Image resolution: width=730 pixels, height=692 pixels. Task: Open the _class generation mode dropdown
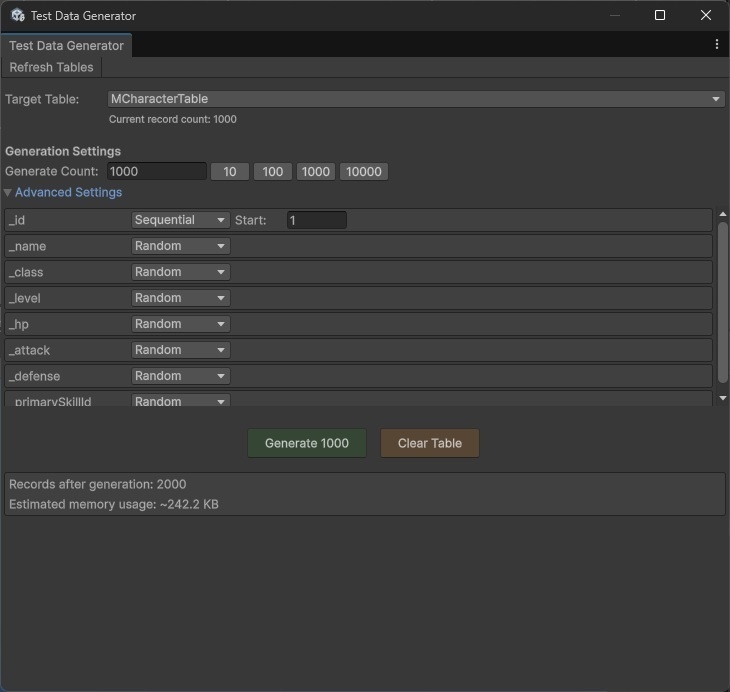pyautogui.click(x=181, y=272)
